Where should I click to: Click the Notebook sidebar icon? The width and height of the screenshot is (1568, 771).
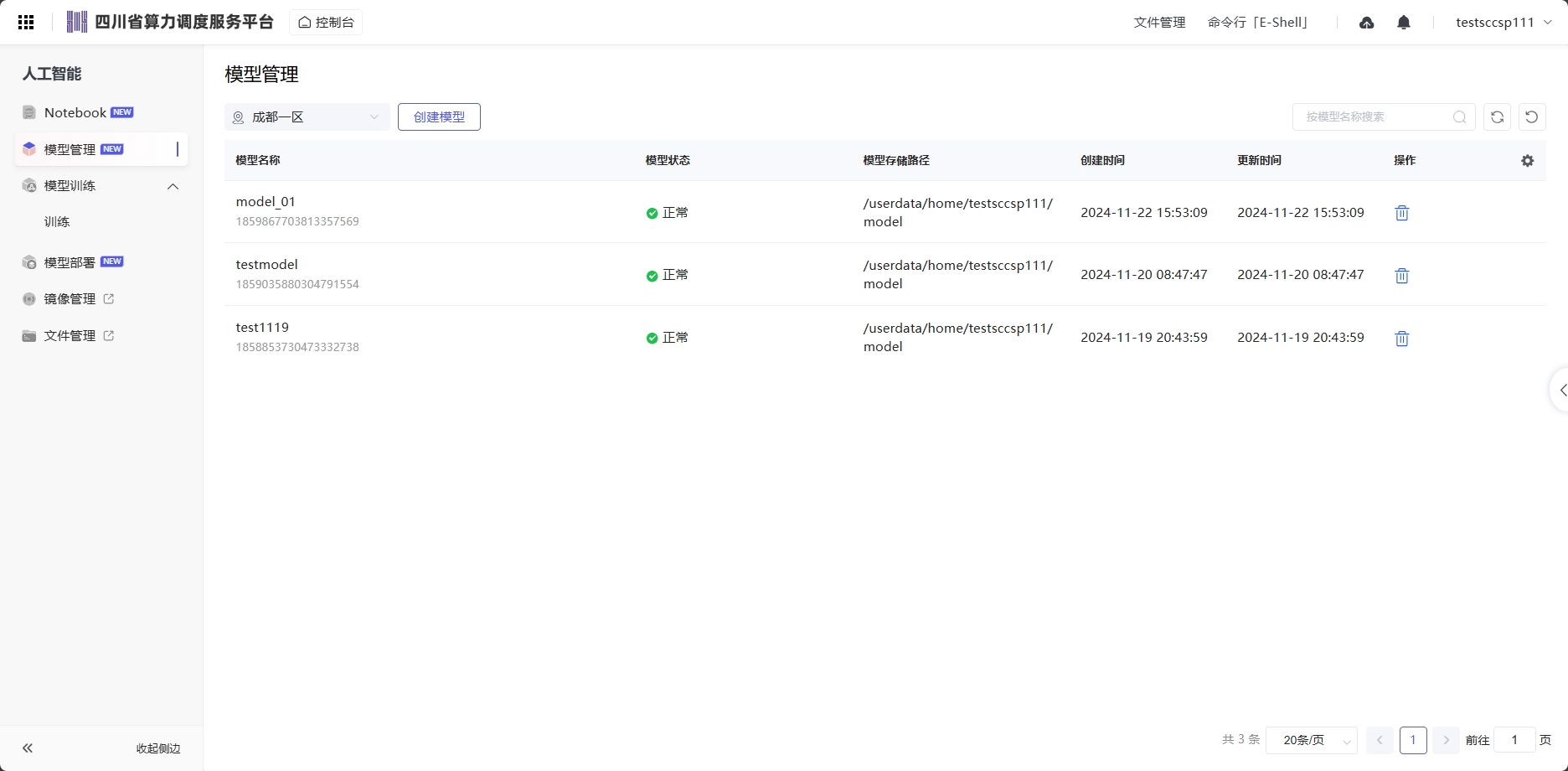[29, 112]
